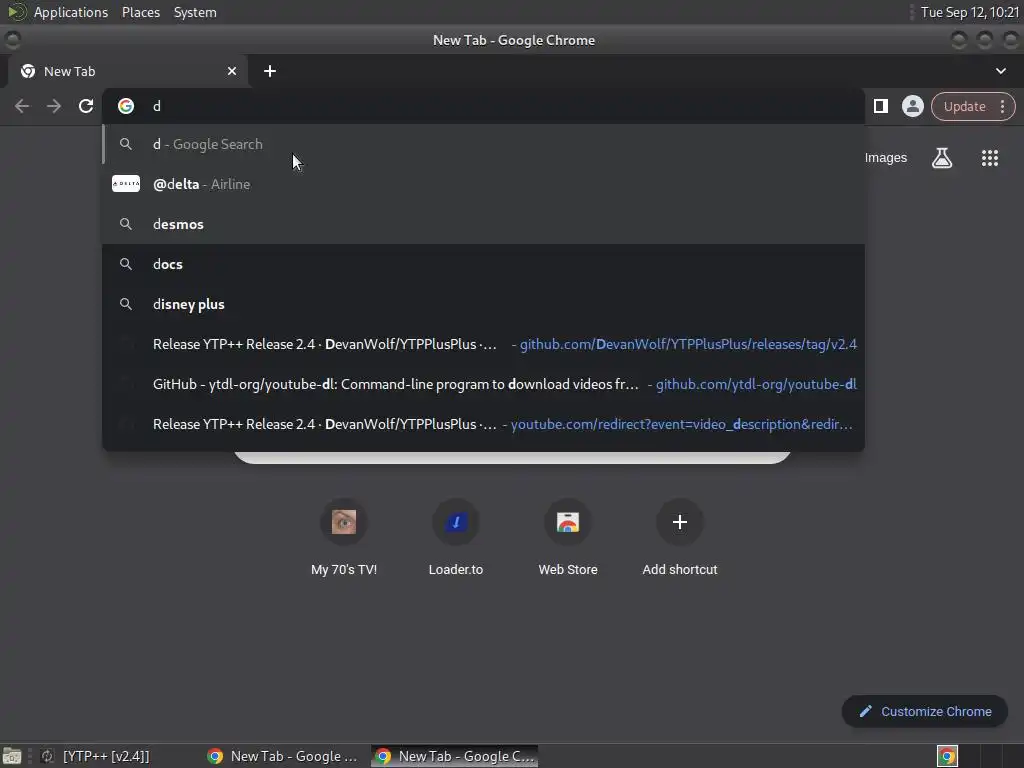Go forward using the forward arrow
The width and height of the screenshot is (1024, 768).
pyautogui.click(x=54, y=106)
